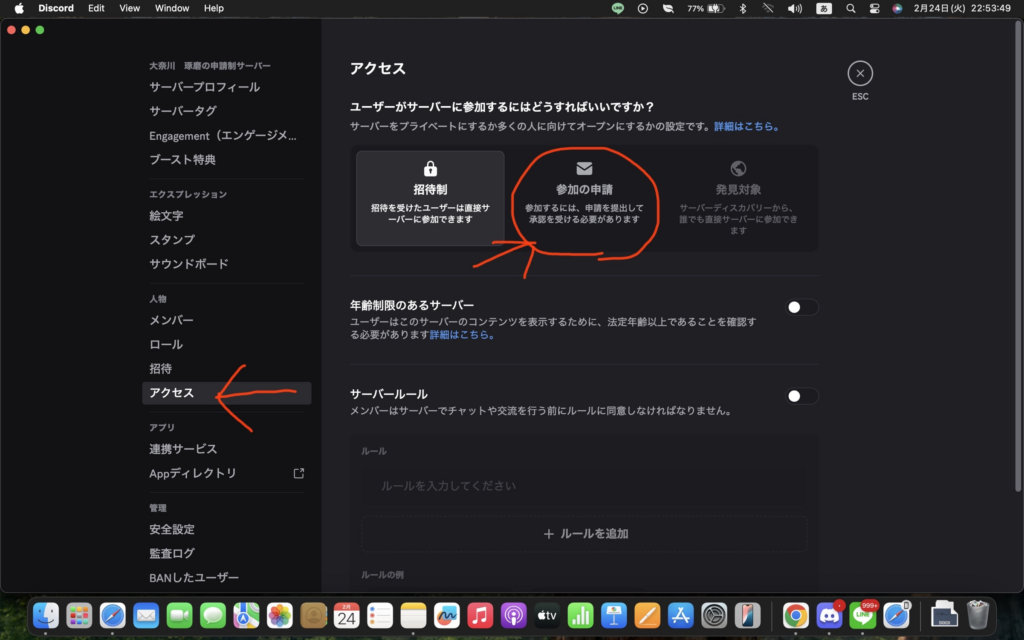The image size is (1024, 640).
Task: Click the Spotlight search icon in menu bar
Action: pyautogui.click(x=850, y=8)
